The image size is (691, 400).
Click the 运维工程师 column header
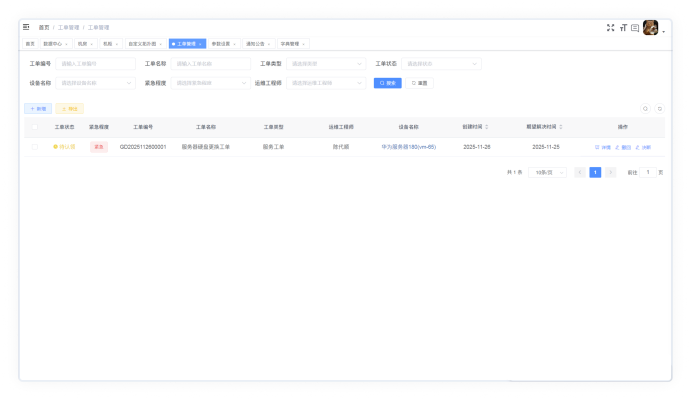click(341, 127)
